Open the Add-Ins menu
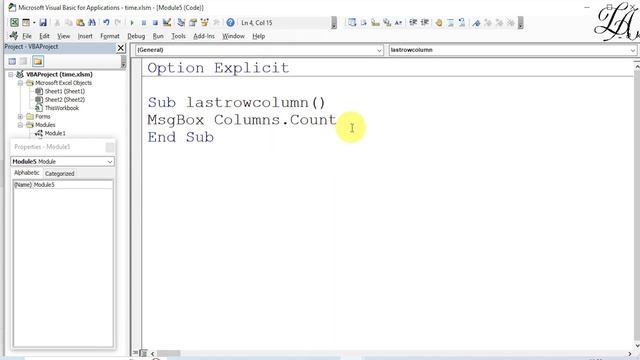This screenshot has height=360, width=640. tap(204, 36)
